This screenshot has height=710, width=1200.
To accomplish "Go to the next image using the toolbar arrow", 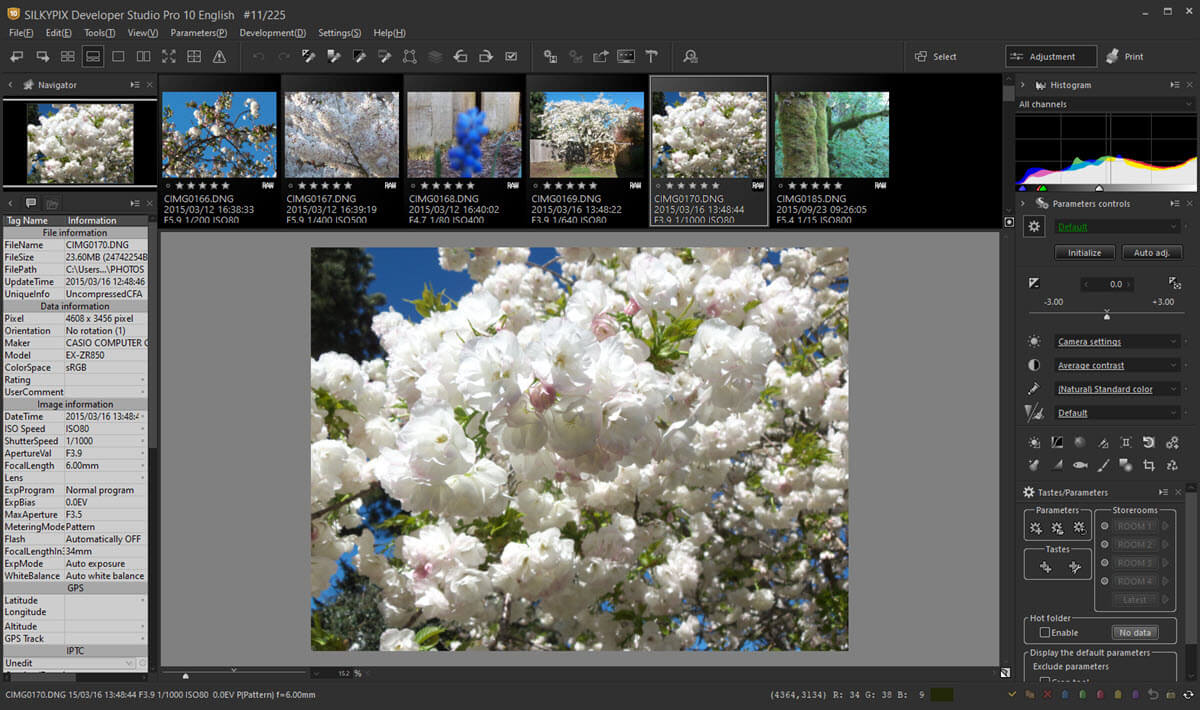I will click(43, 56).
